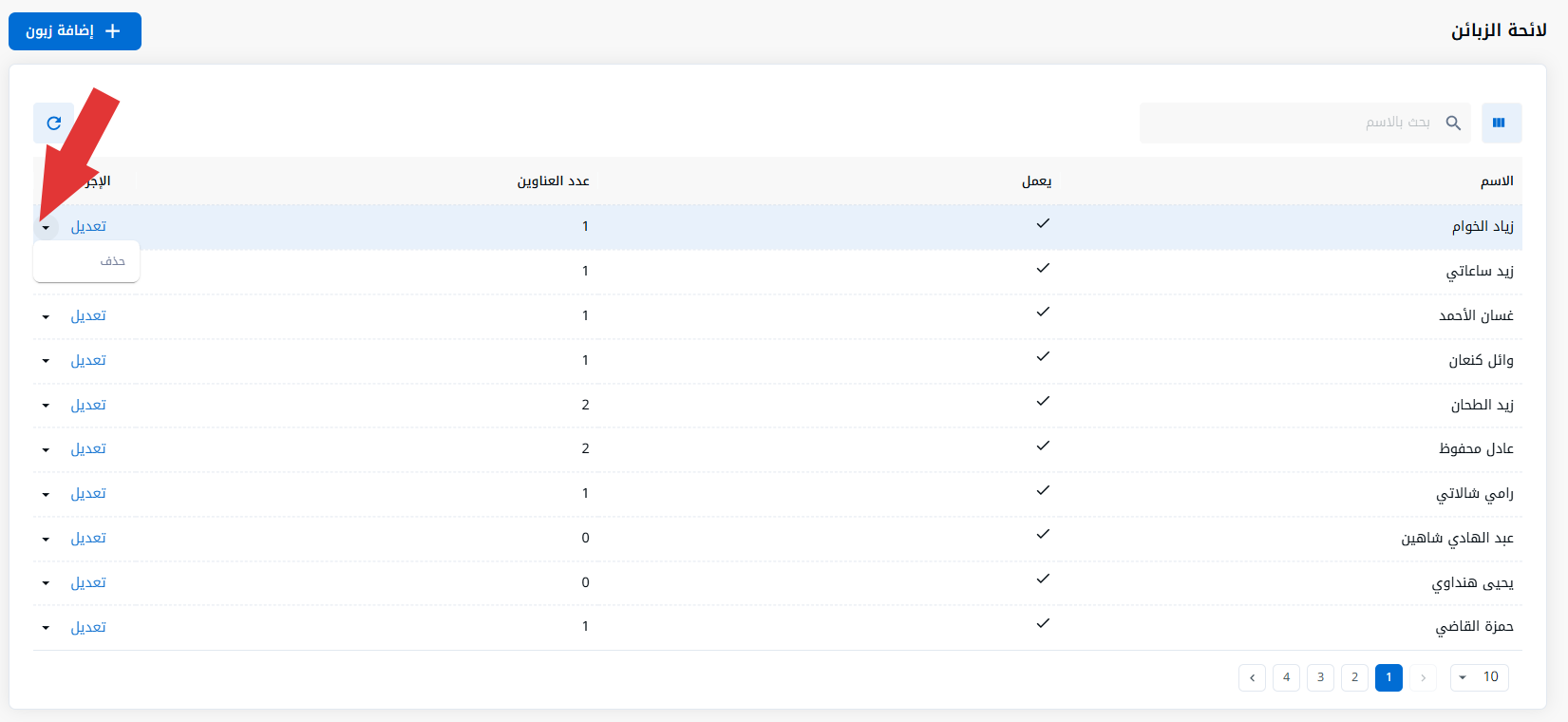Add a new customer with إضافة زبون
This screenshot has height=722, width=1568.
coord(75,31)
